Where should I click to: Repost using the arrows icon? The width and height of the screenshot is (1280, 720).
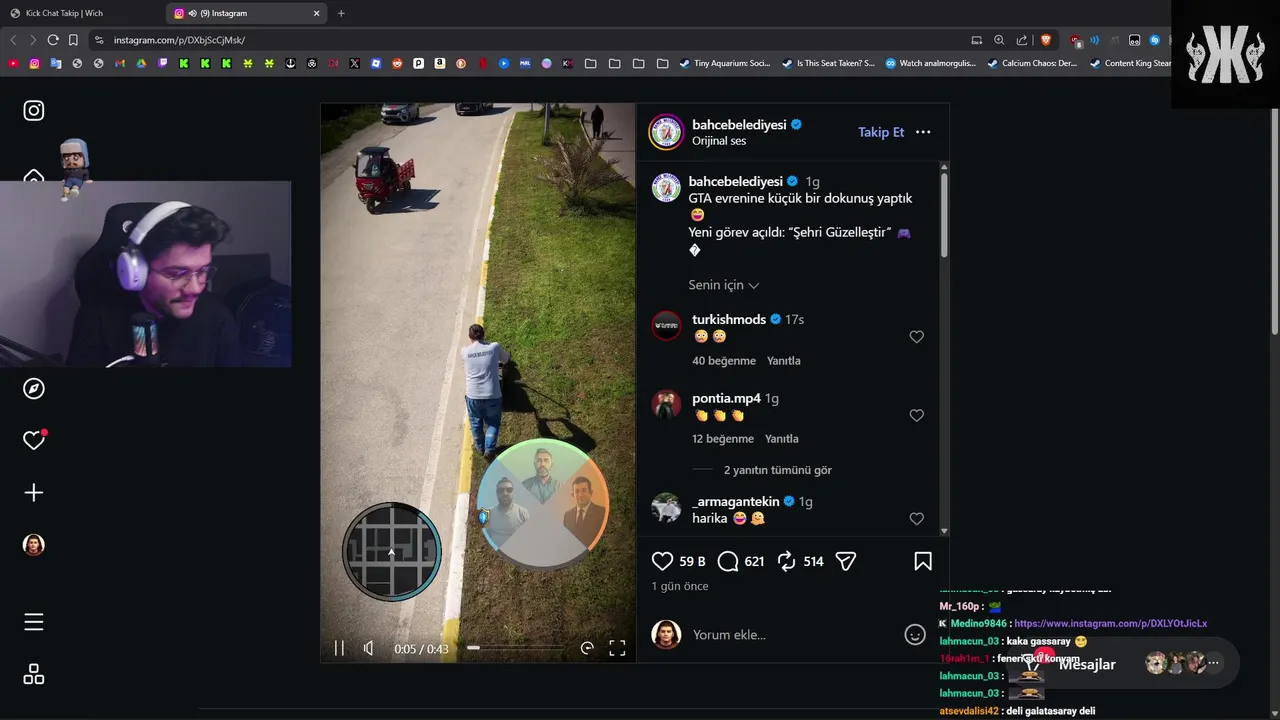pyautogui.click(x=787, y=561)
